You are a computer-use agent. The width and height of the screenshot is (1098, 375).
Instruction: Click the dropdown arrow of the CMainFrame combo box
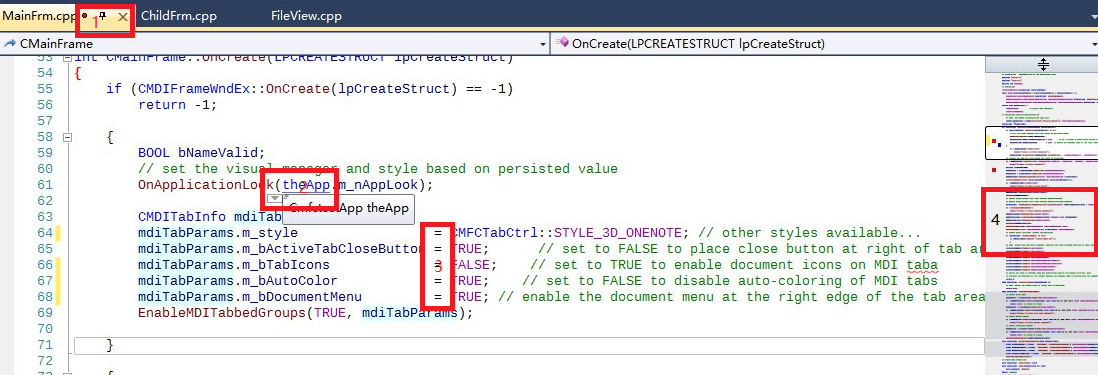[x=543, y=44]
